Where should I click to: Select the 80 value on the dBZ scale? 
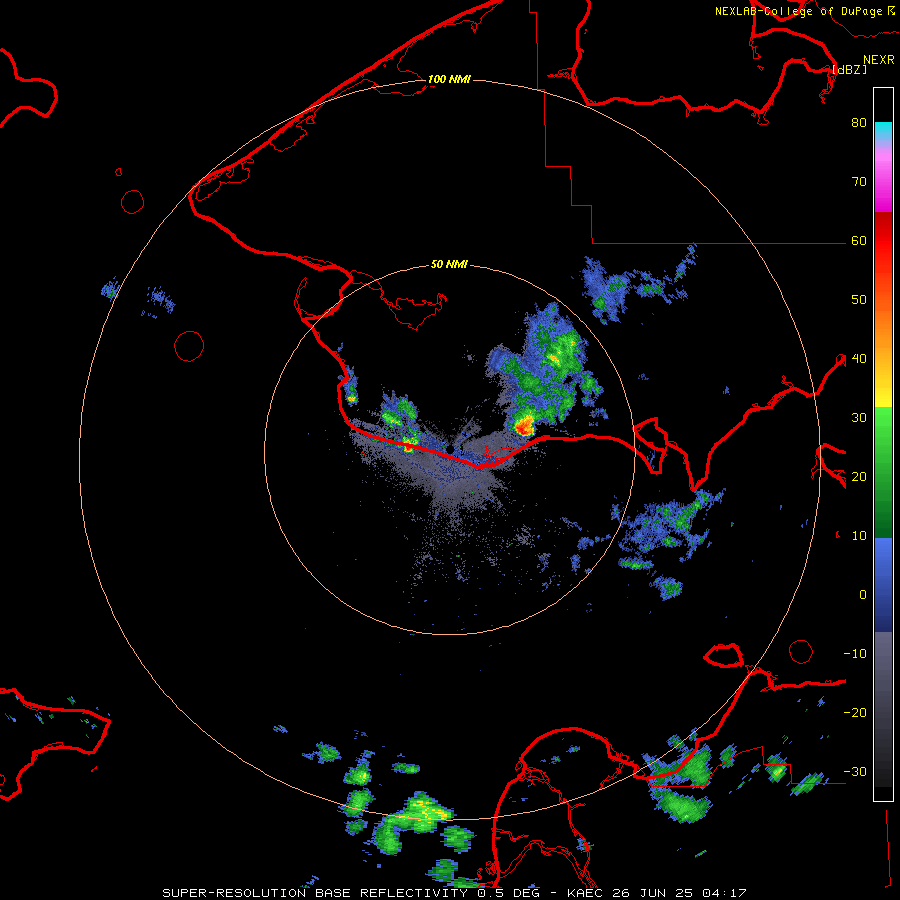[859, 123]
